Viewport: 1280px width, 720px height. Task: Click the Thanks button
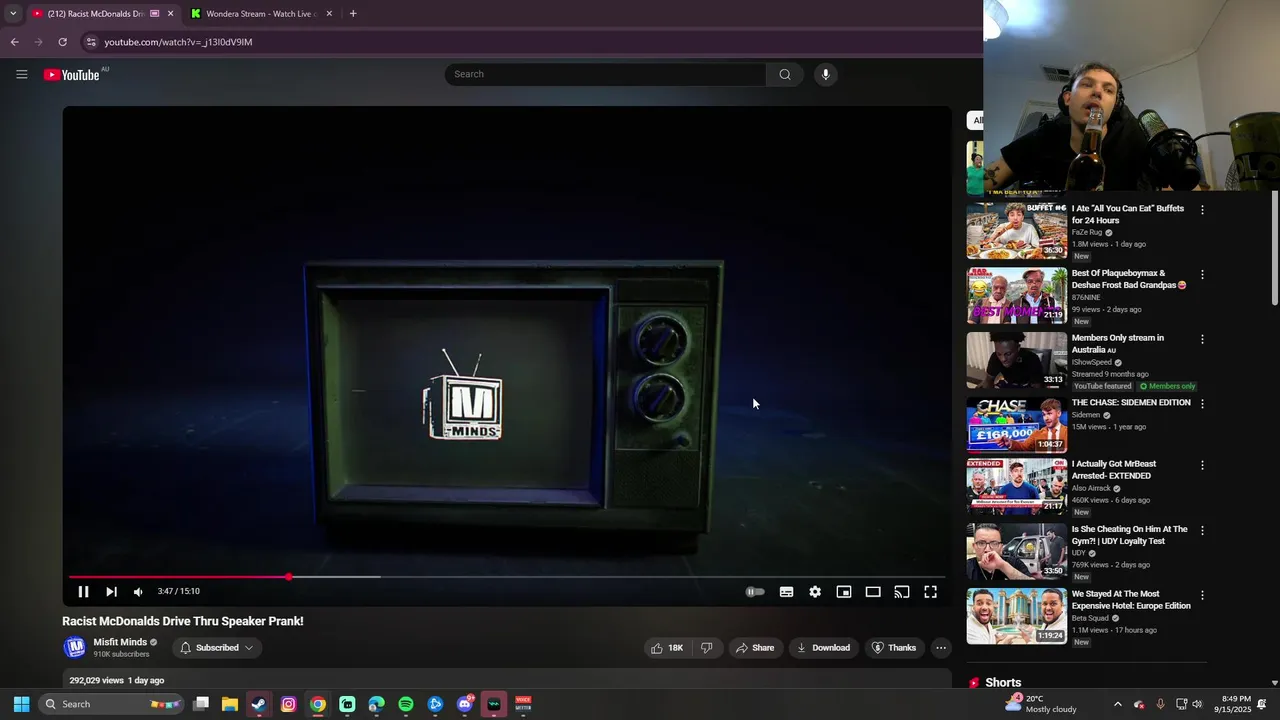[x=893, y=648]
